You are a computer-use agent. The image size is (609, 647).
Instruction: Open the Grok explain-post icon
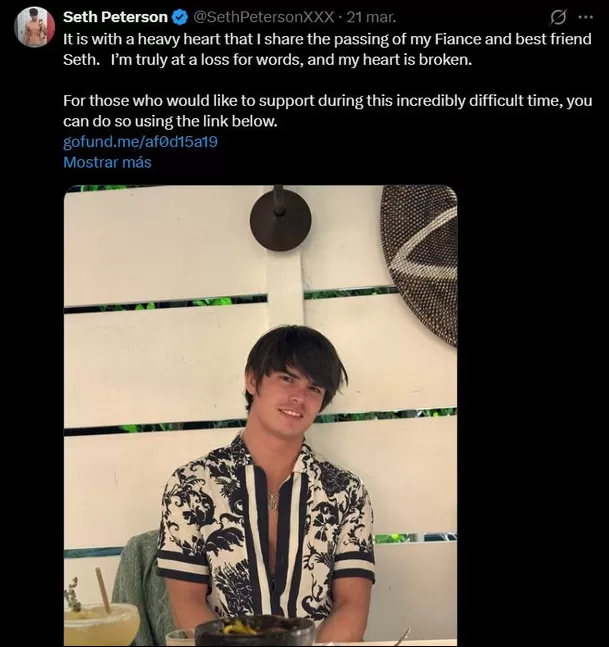[560, 17]
